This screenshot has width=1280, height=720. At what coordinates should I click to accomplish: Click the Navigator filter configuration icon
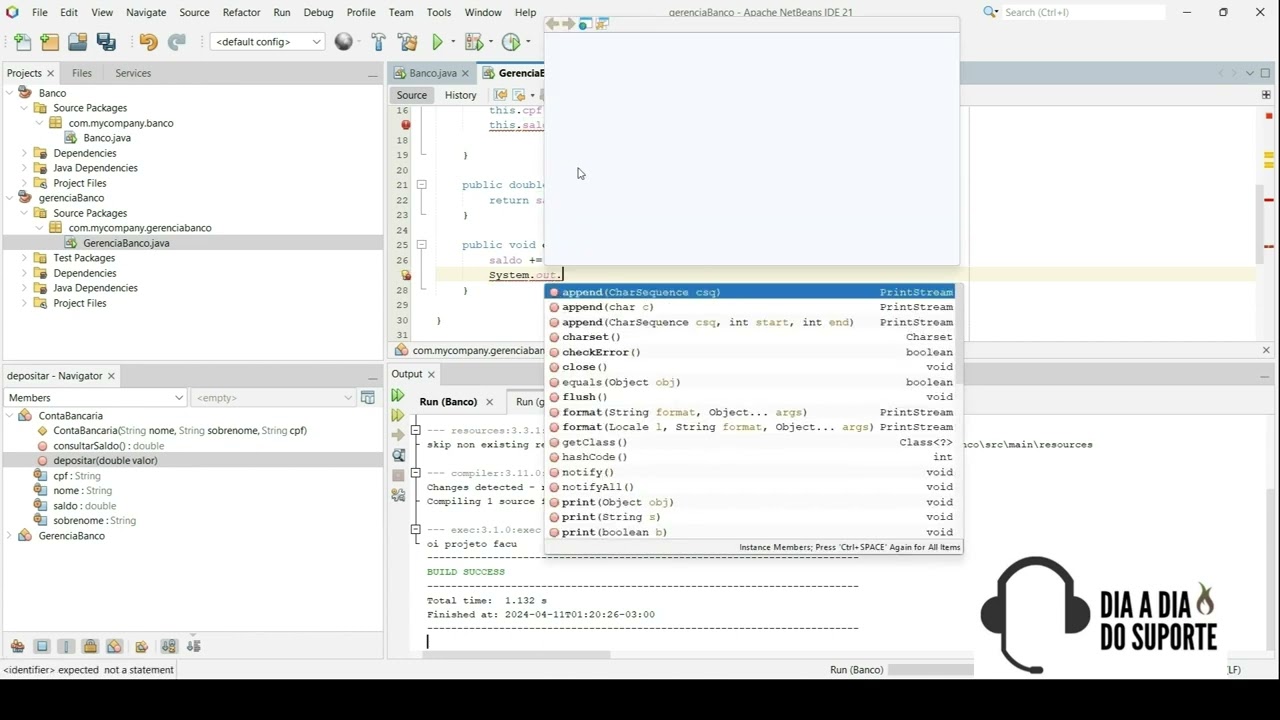(368, 398)
